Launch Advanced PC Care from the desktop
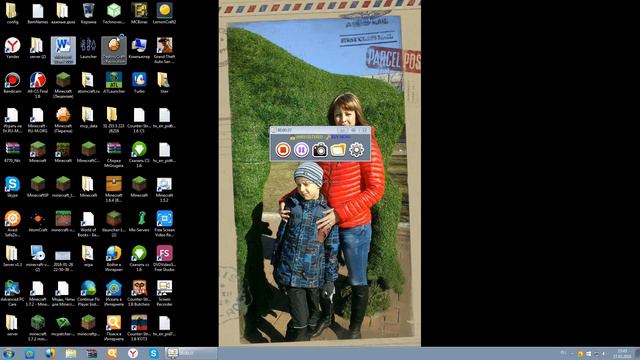The height and width of the screenshot is (360, 640). (12, 293)
